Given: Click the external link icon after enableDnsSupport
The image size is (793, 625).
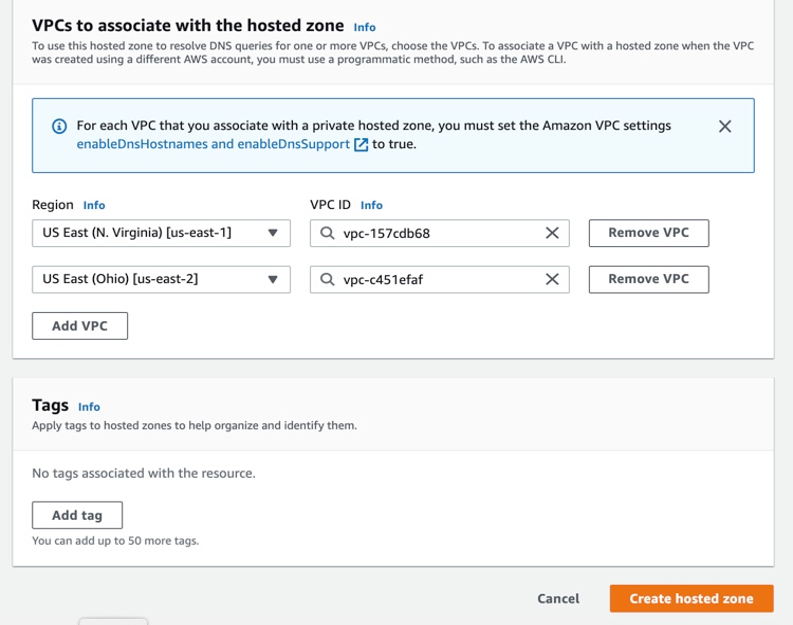Looking at the screenshot, I should [x=361, y=144].
